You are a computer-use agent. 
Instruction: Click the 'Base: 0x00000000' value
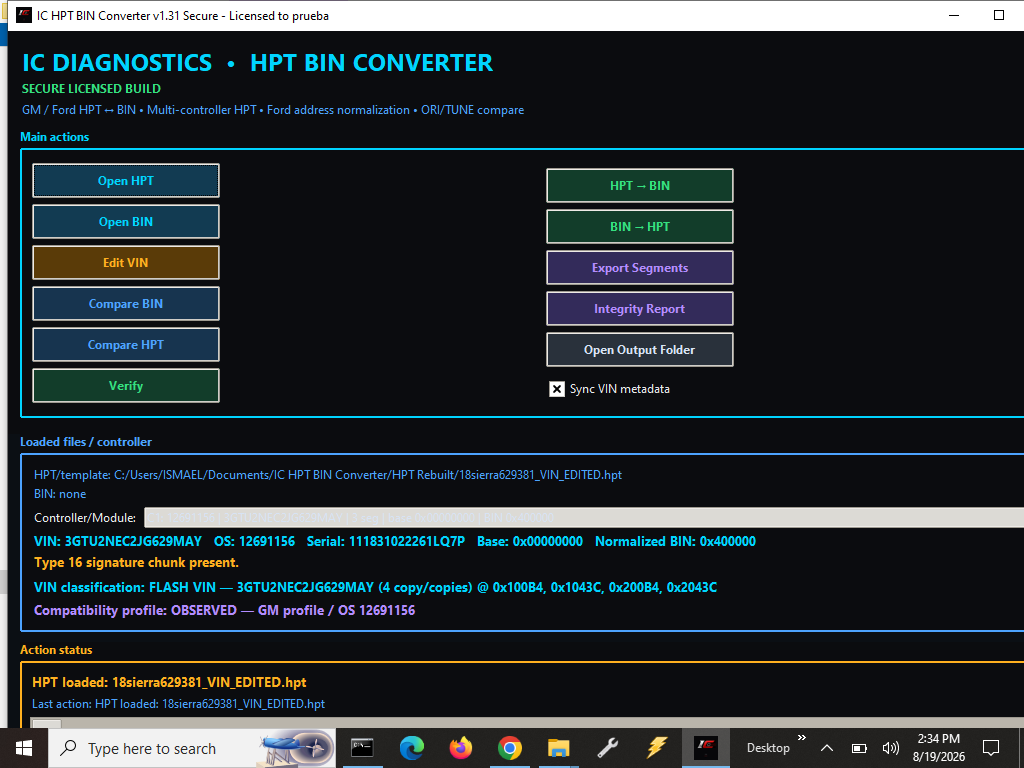tap(530, 541)
